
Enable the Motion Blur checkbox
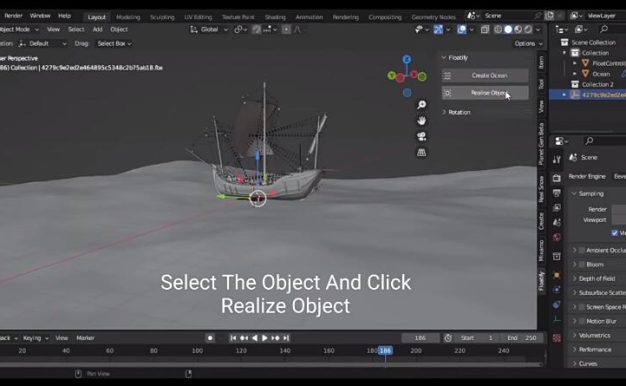(582, 321)
